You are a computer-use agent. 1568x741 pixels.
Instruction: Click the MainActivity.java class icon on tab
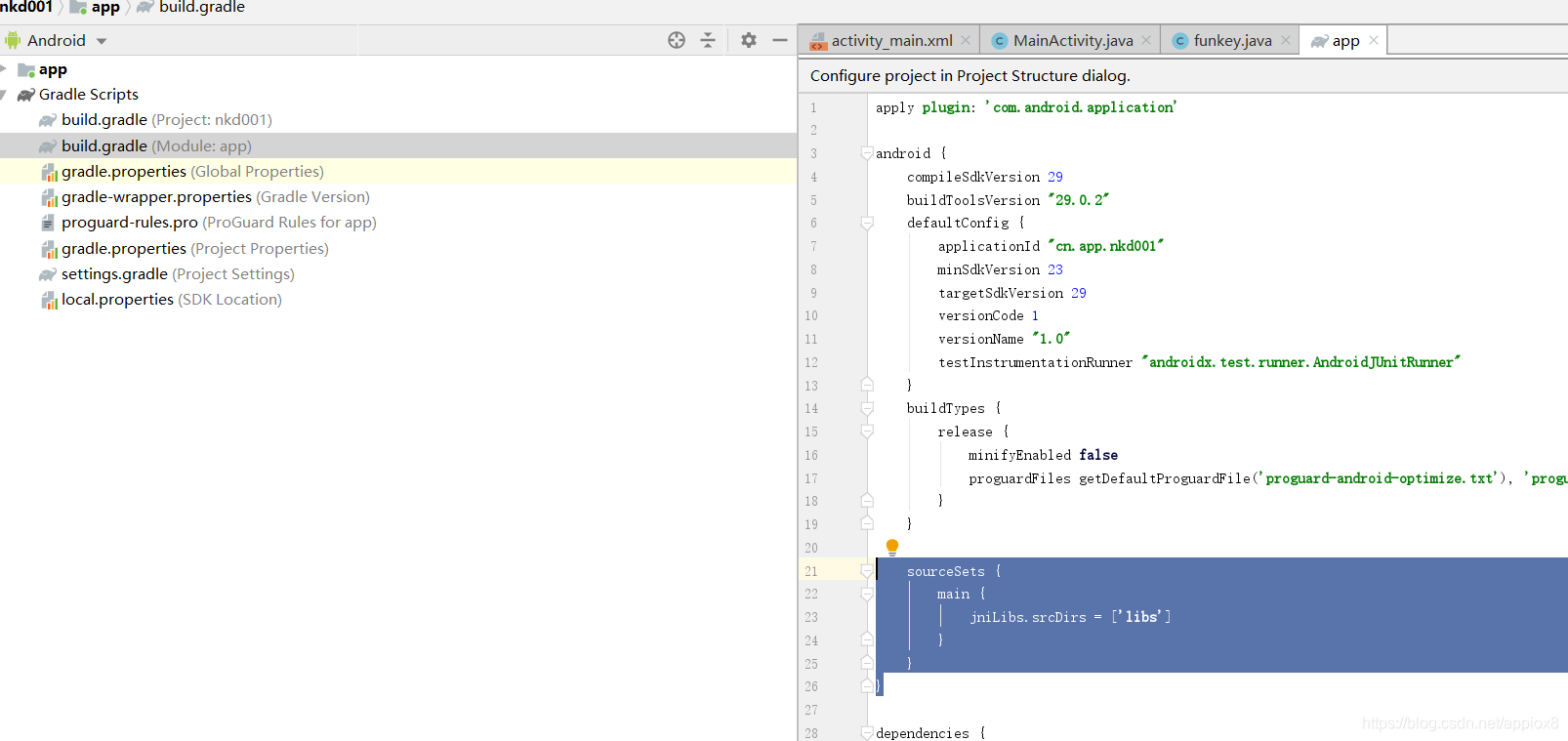(1000, 41)
